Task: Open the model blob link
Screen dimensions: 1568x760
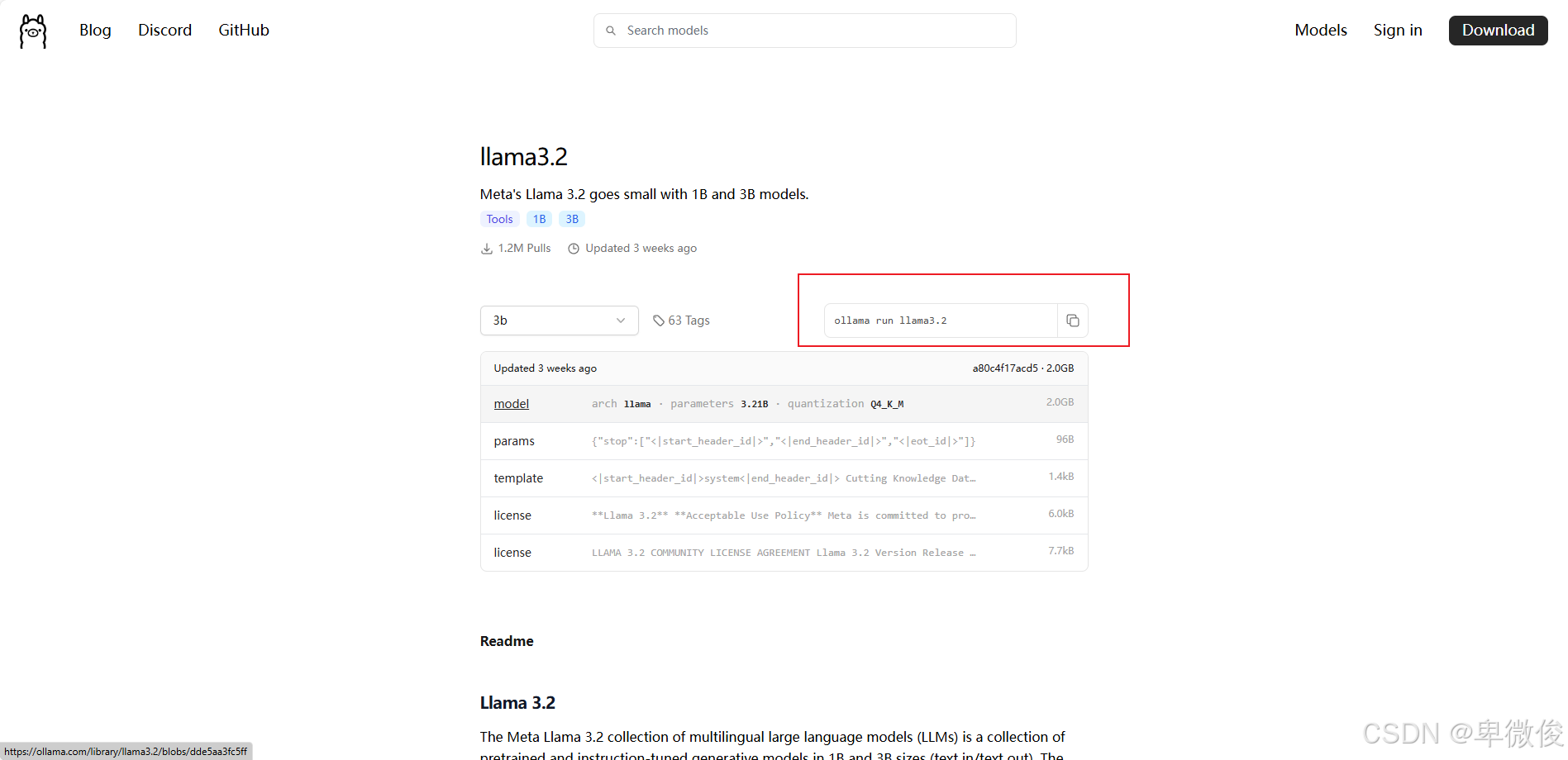Action: click(511, 404)
